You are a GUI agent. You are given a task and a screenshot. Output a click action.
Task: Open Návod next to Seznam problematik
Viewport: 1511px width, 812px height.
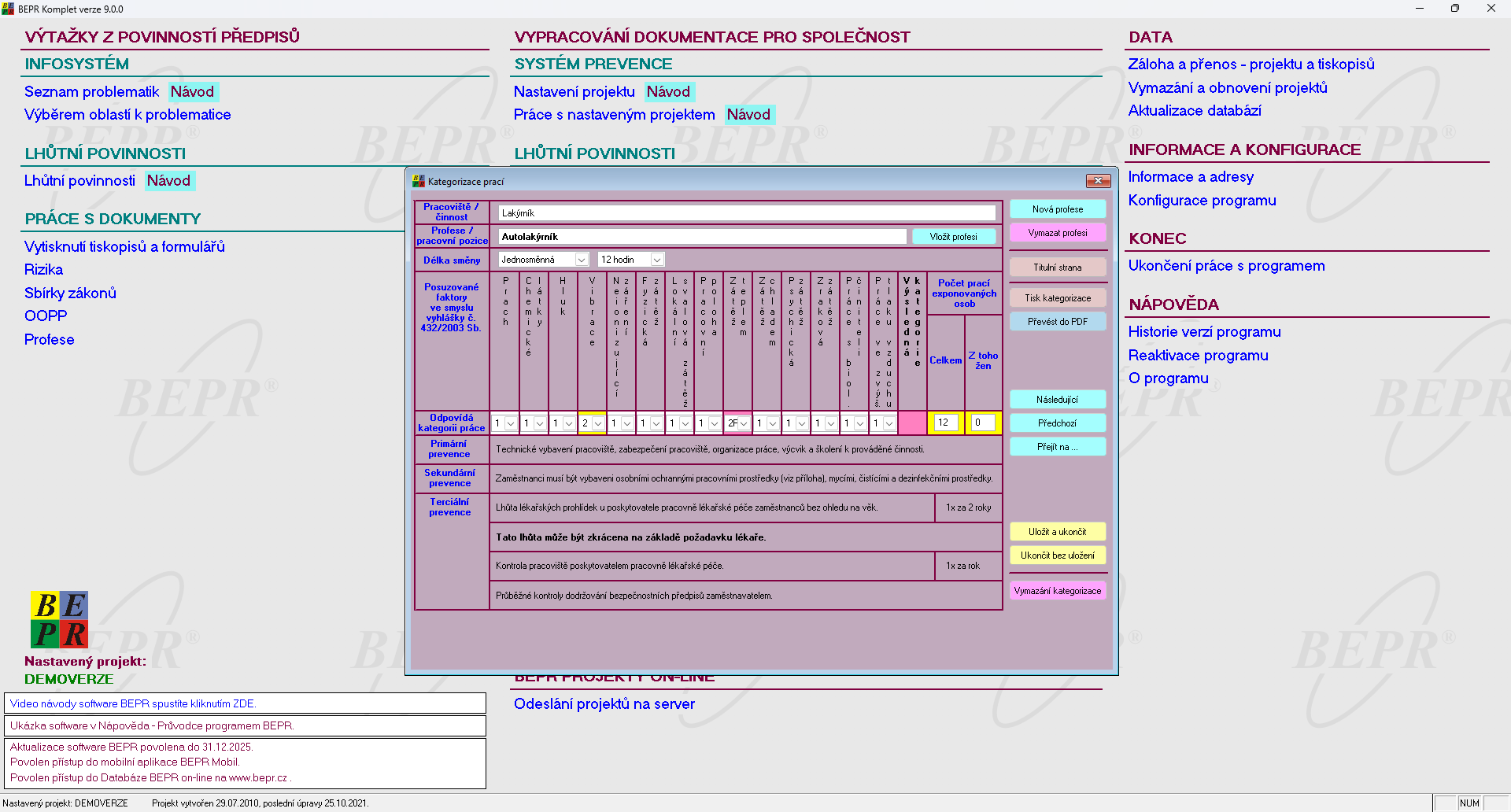tap(192, 92)
